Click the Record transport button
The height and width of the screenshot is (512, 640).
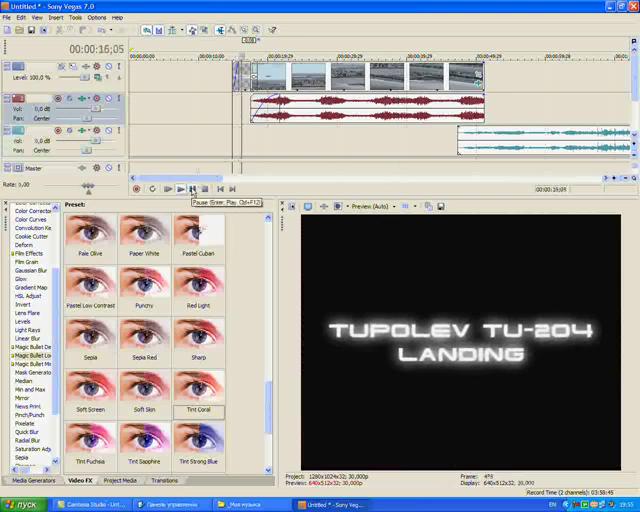(x=137, y=189)
